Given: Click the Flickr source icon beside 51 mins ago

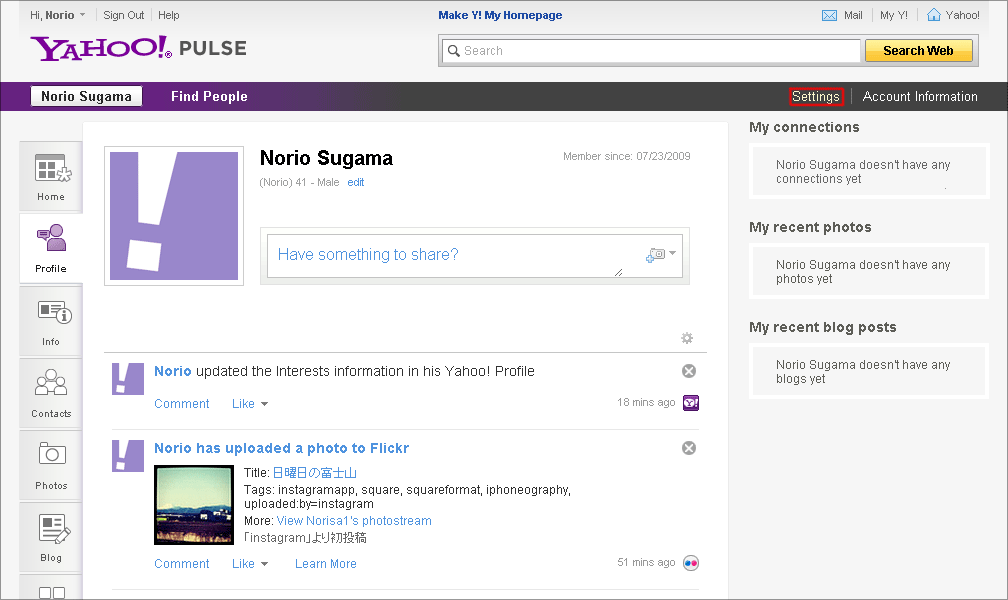Looking at the screenshot, I should 690,563.
